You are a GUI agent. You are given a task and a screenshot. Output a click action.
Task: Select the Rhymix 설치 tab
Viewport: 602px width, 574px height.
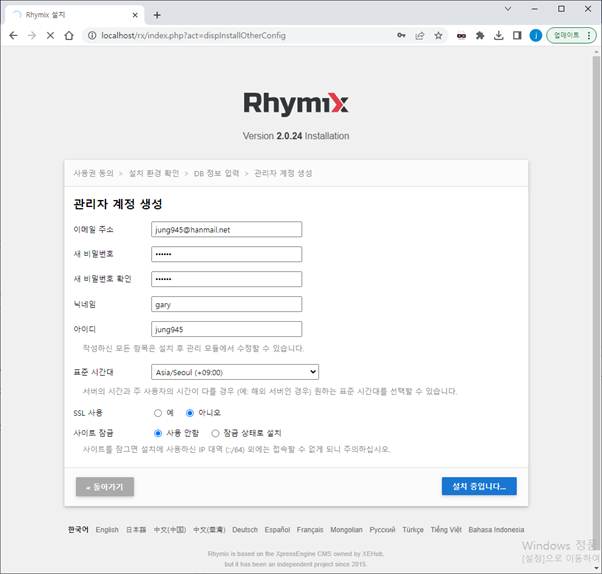(x=75, y=15)
